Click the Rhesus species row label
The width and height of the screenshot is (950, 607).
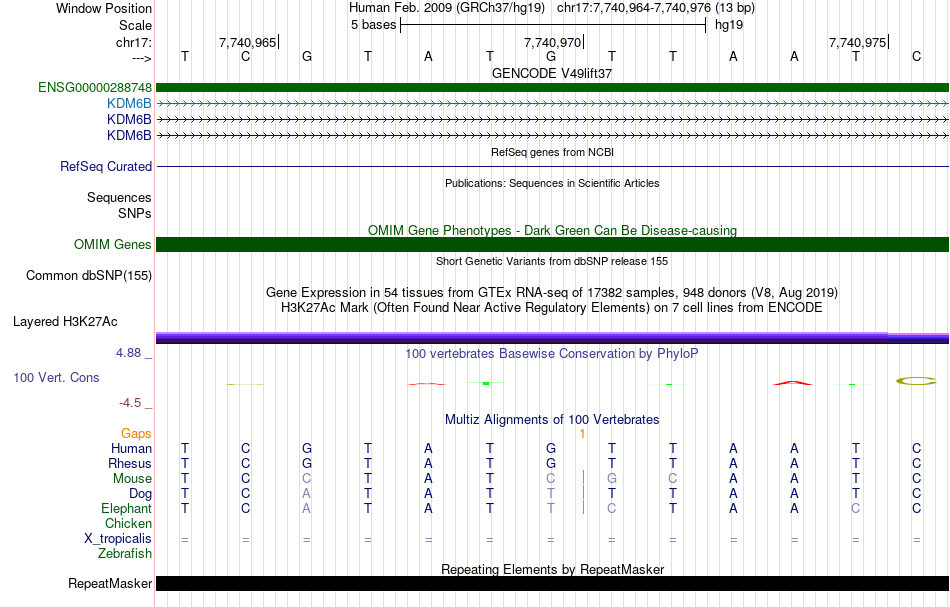130,463
